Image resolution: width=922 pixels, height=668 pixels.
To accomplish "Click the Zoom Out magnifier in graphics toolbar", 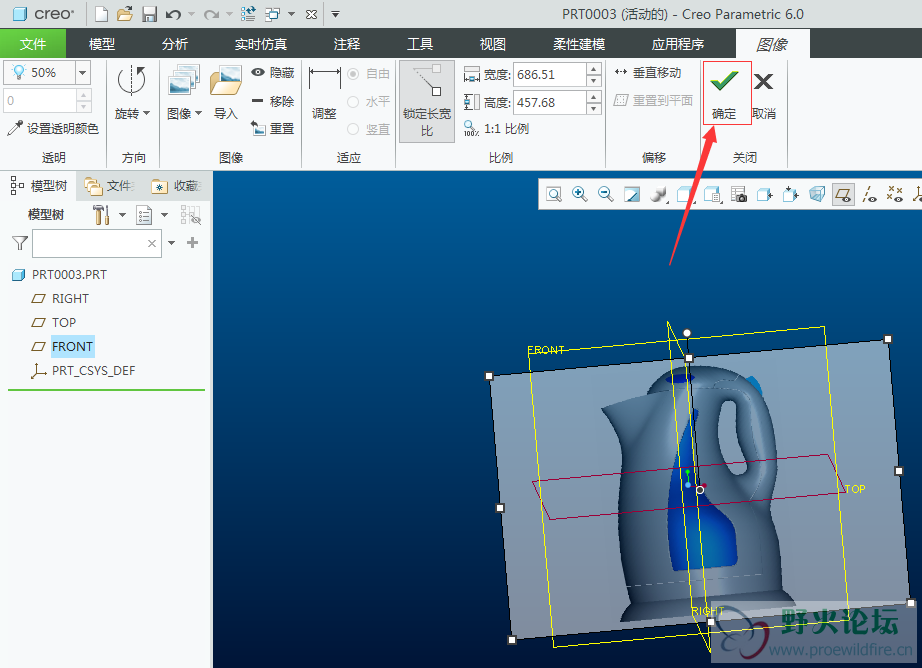I will point(606,194).
